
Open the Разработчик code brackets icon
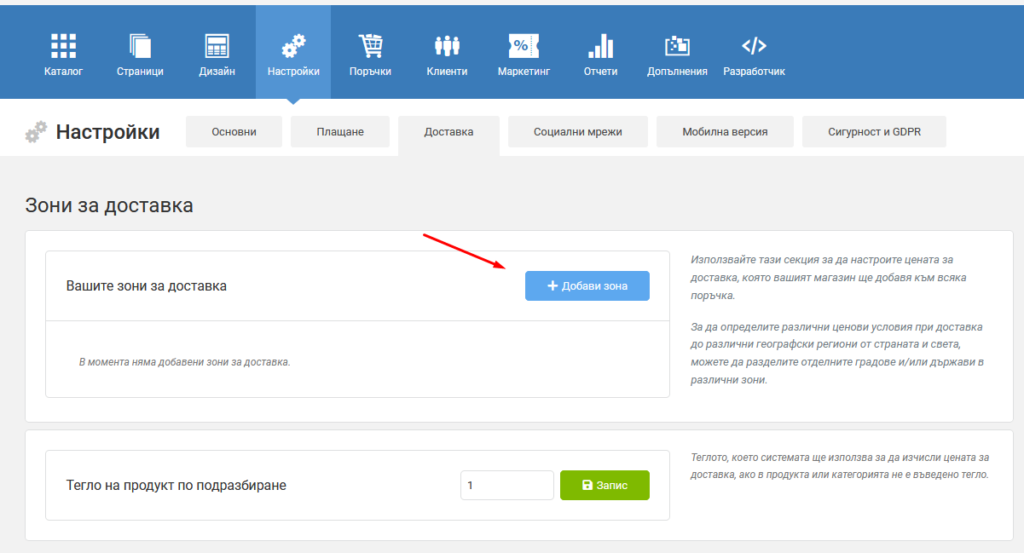754,46
